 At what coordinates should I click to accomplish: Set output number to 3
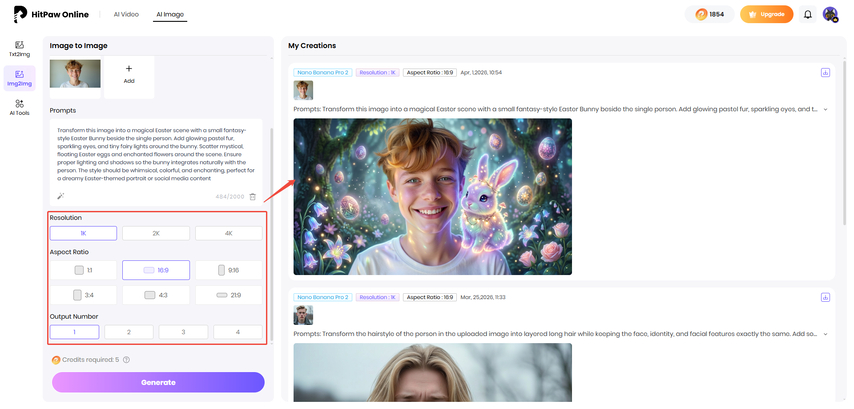(x=184, y=332)
